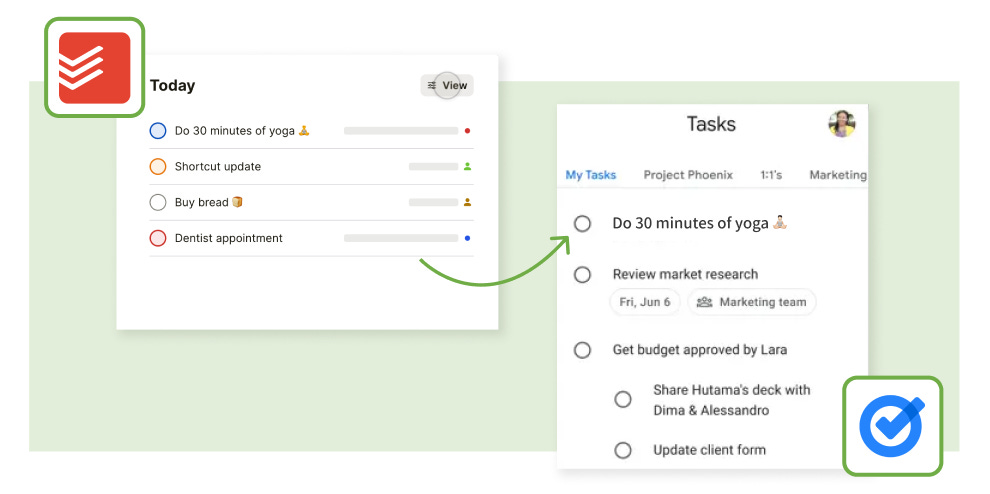Open the View options button
The image size is (990, 494).
pos(447,85)
